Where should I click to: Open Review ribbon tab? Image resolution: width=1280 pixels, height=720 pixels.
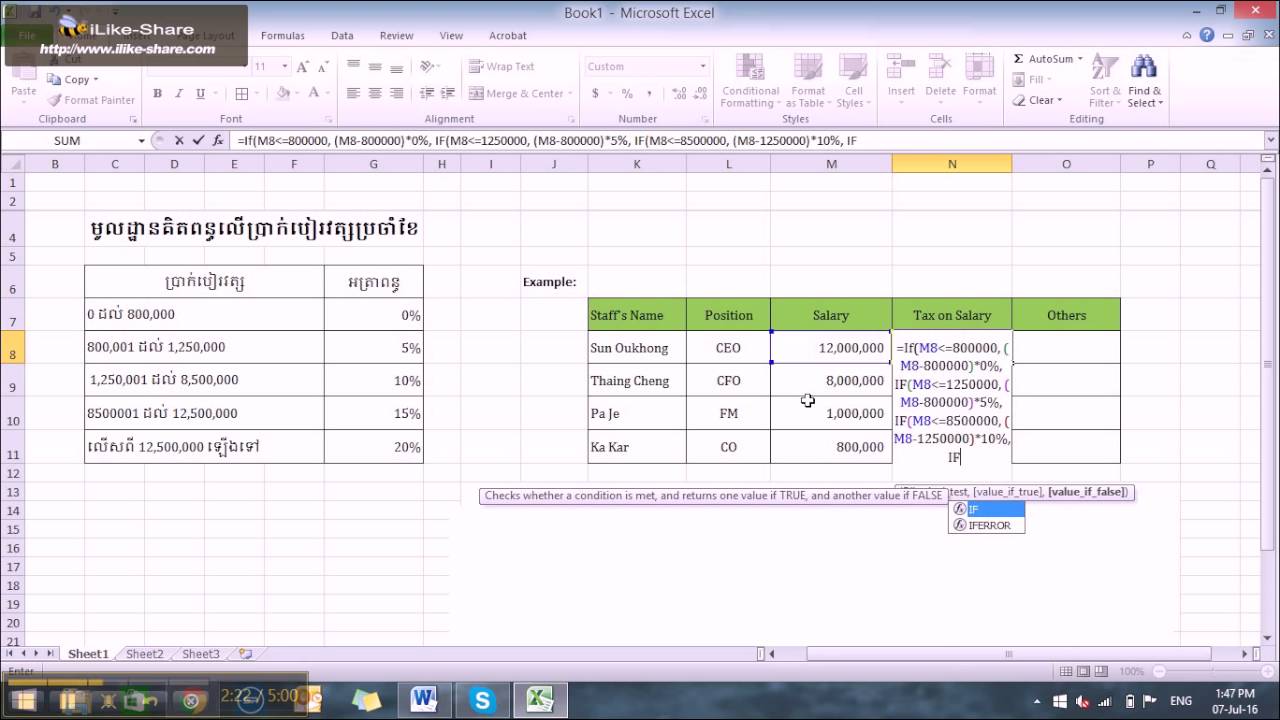coord(396,35)
